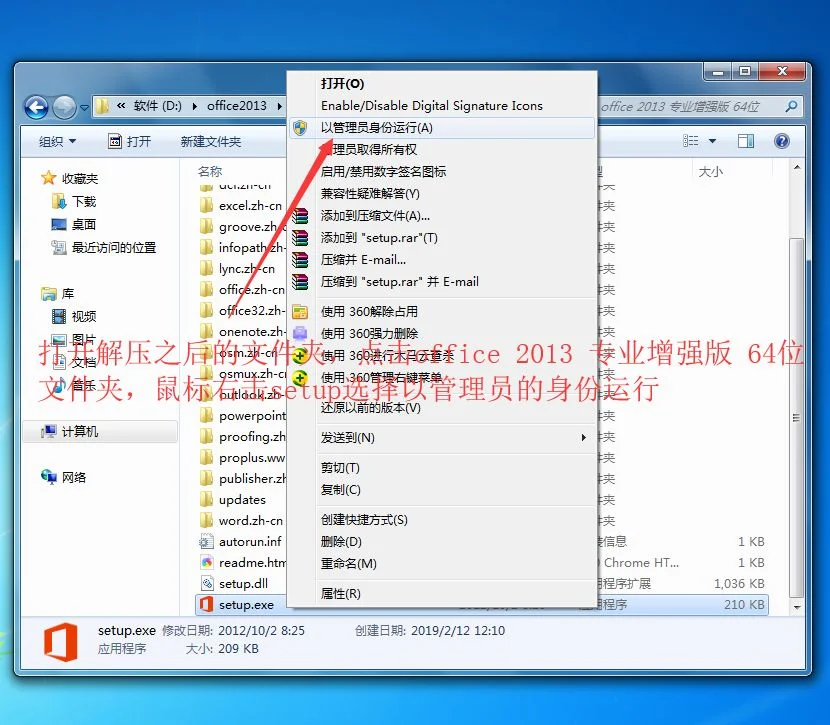Click the 打开 toolbar button
Viewport: 830px width, 725px height.
point(130,141)
